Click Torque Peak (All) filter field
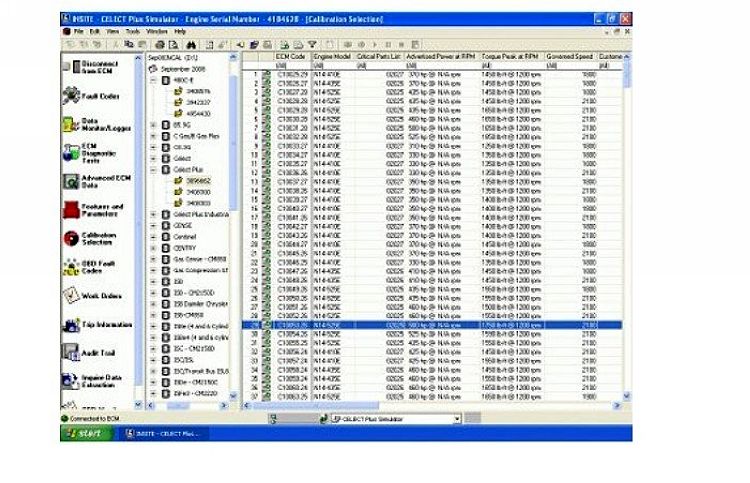This screenshot has width=750, height=483. 512,65
